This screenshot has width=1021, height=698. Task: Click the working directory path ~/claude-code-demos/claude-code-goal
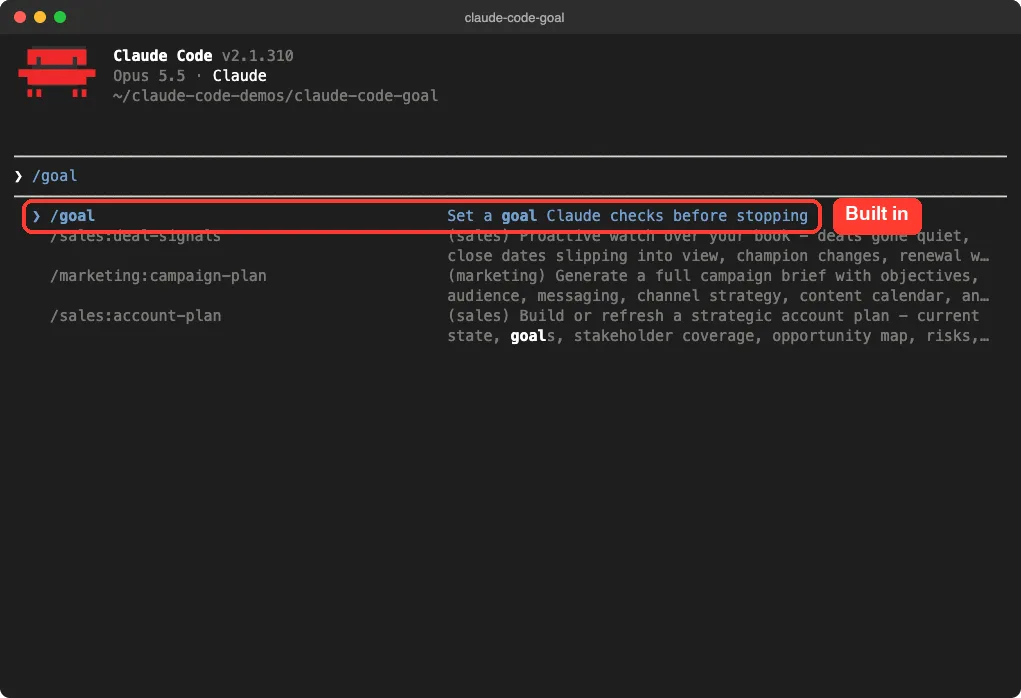pos(275,96)
